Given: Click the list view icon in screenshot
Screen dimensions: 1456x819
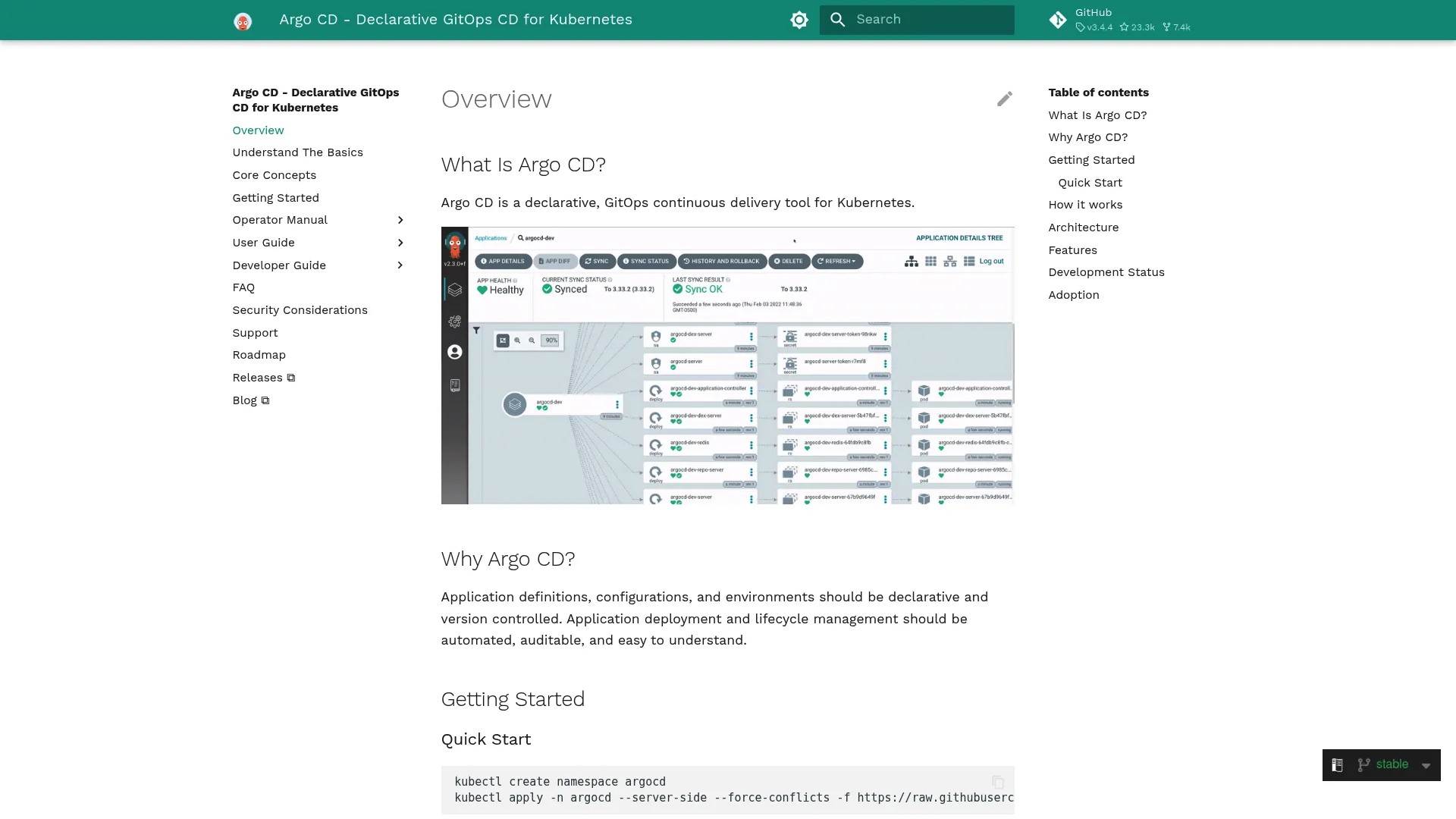Looking at the screenshot, I should [969, 261].
